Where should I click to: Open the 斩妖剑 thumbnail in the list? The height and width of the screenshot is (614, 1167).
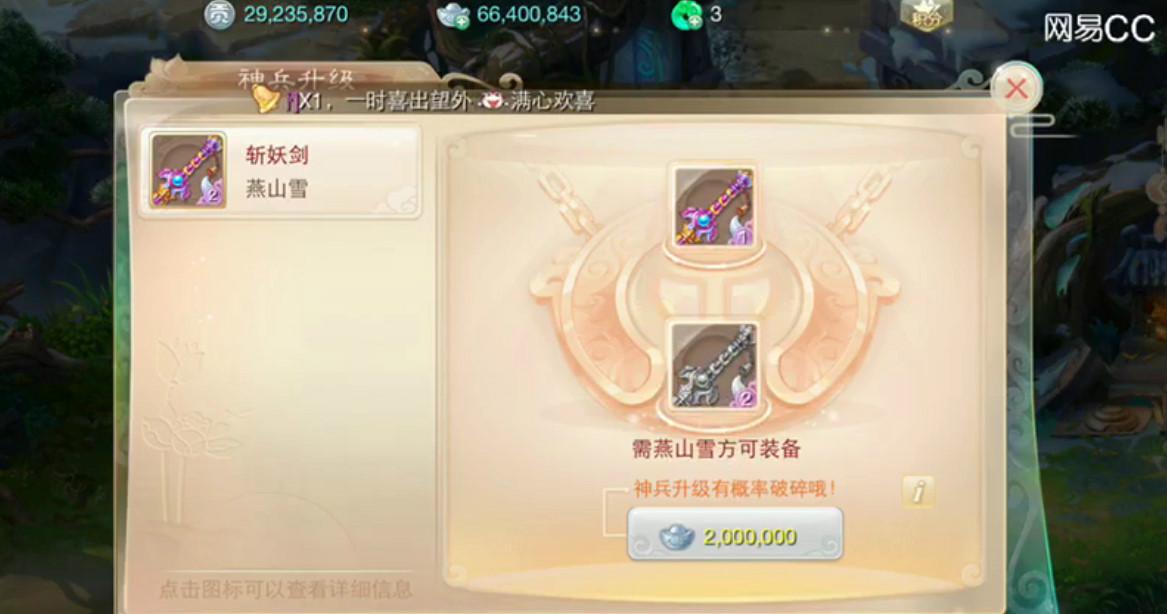188,170
